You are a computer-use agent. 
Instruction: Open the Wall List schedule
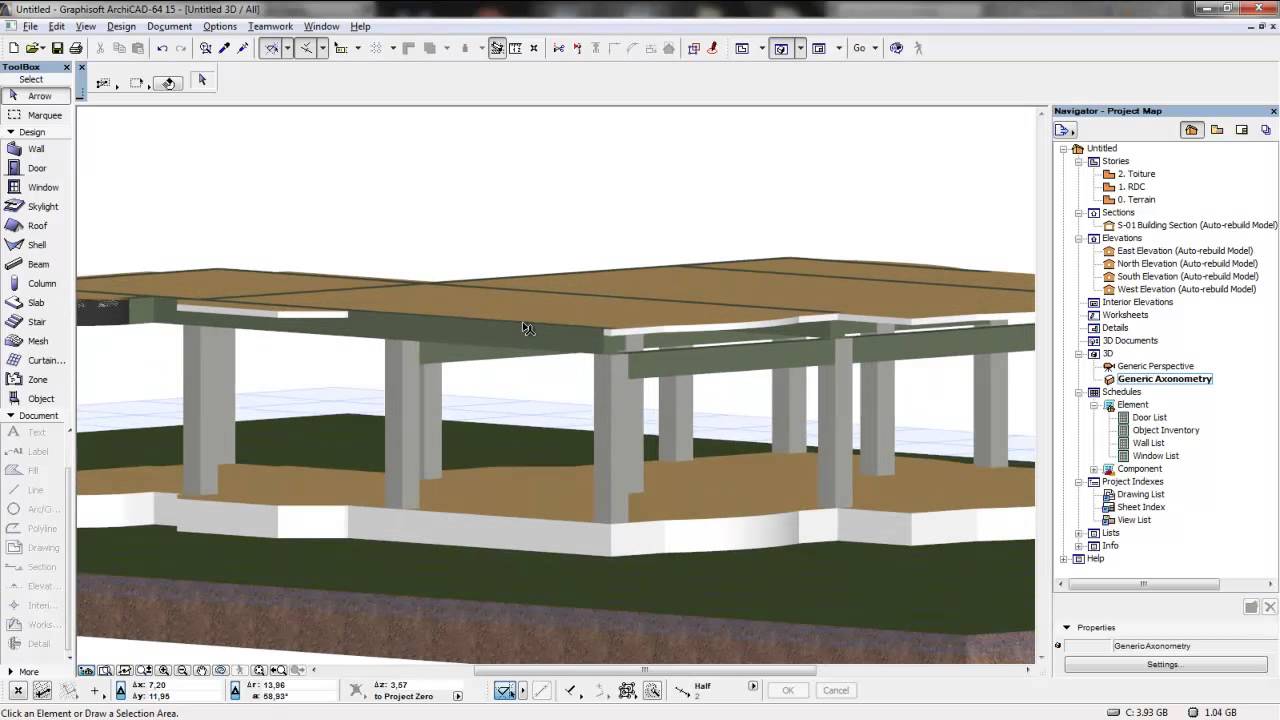click(1148, 443)
